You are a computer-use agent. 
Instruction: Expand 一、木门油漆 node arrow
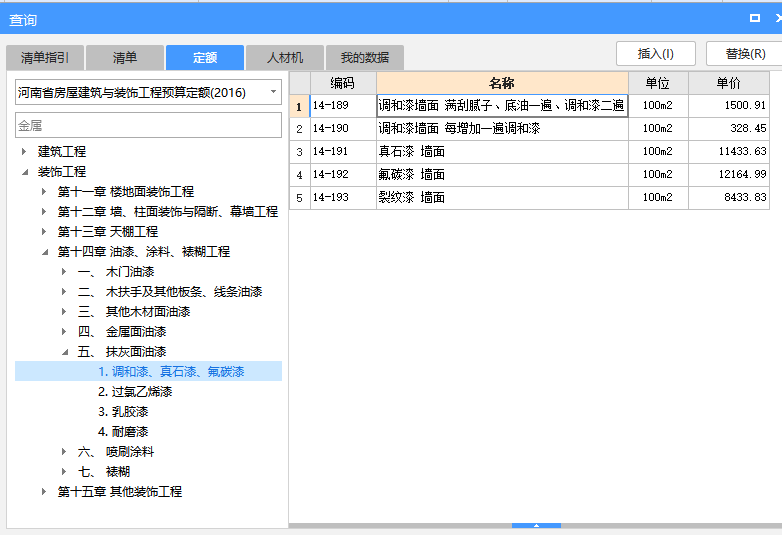point(63,272)
